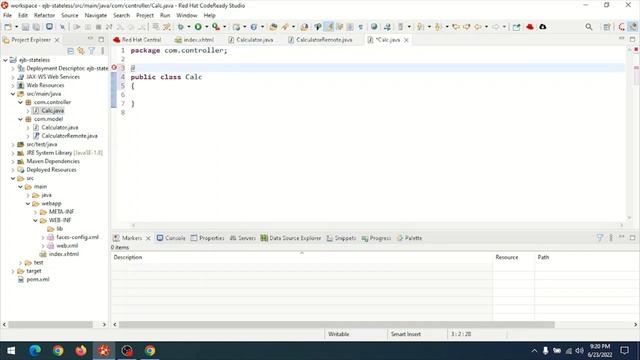Expand the Maven Dependencies node
The image size is (640, 360).
[x=13, y=162]
